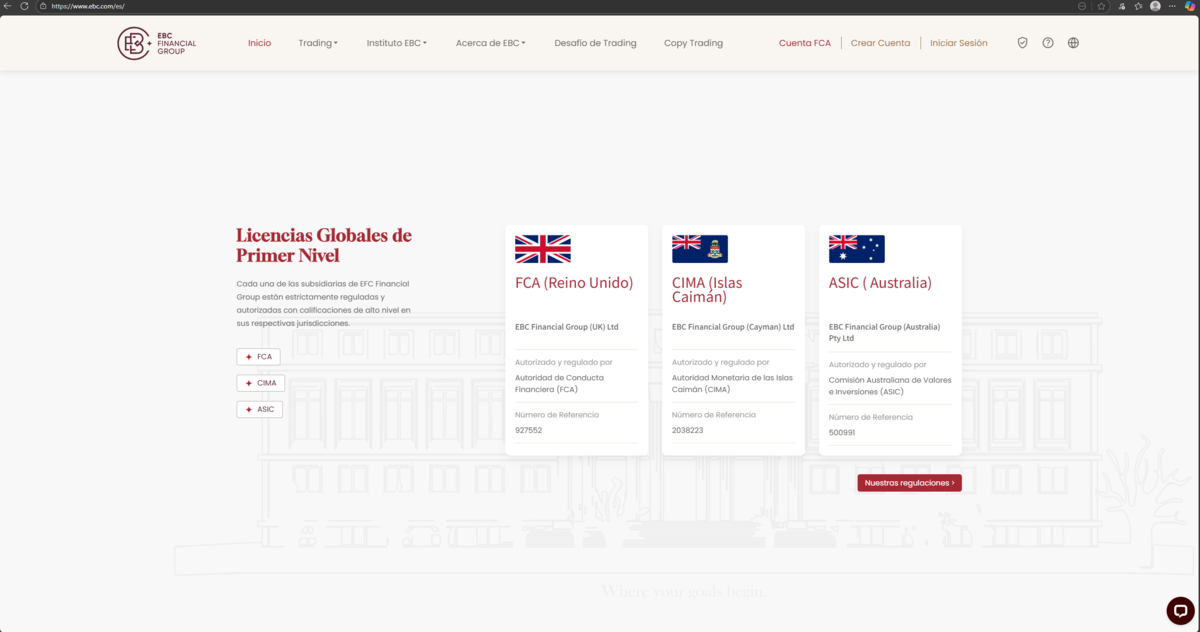Click Autoridad de Conducta Financiera (FCA) text
Screen dimensions: 1200x632
[x=559, y=383]
